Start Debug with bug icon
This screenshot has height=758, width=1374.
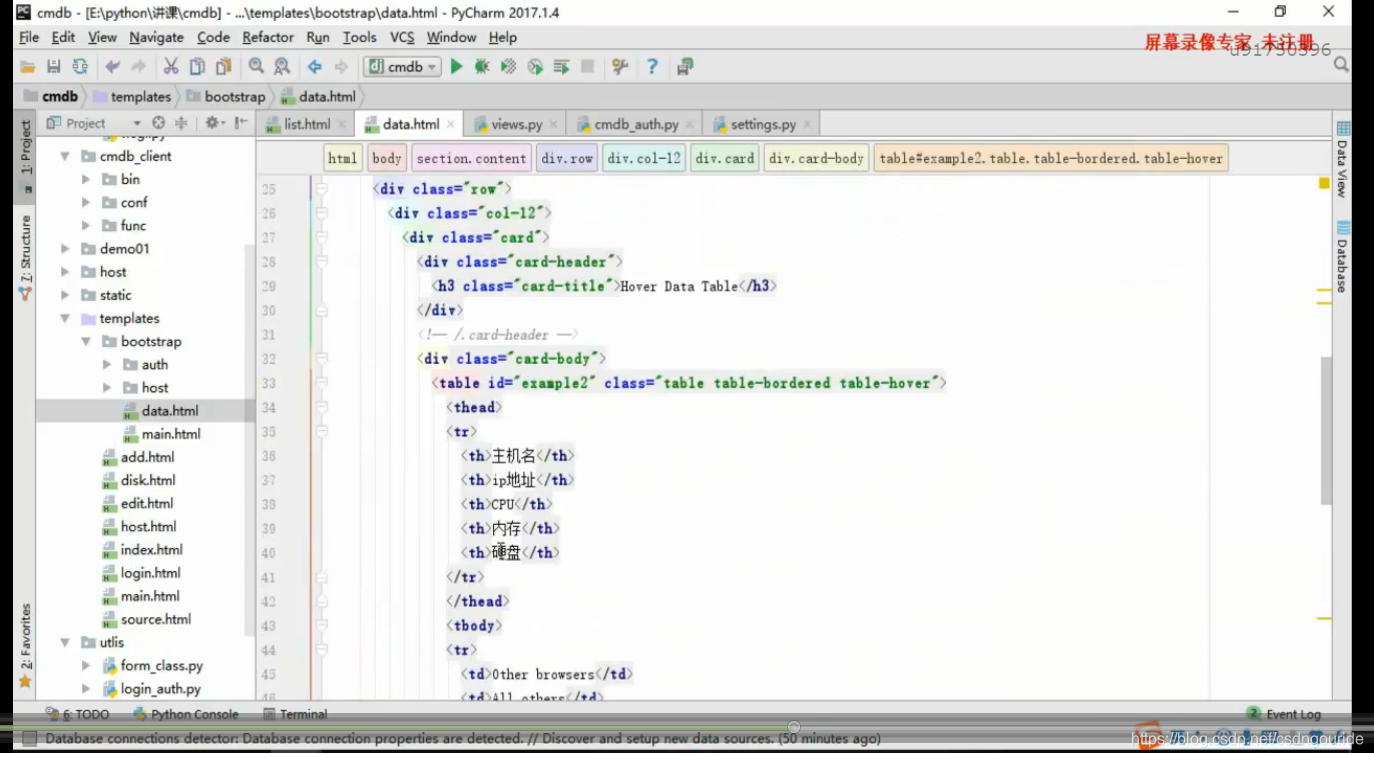tap(482, 66)
